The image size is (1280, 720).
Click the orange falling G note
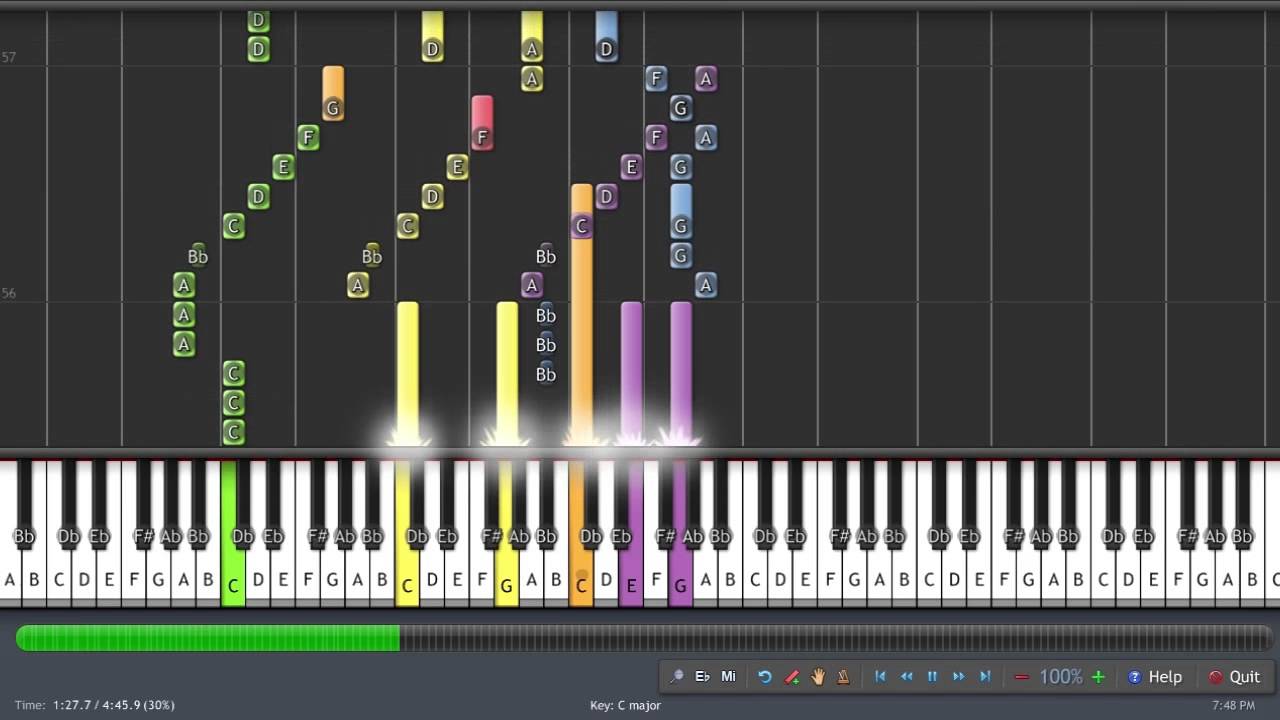(x=333, y=94)
